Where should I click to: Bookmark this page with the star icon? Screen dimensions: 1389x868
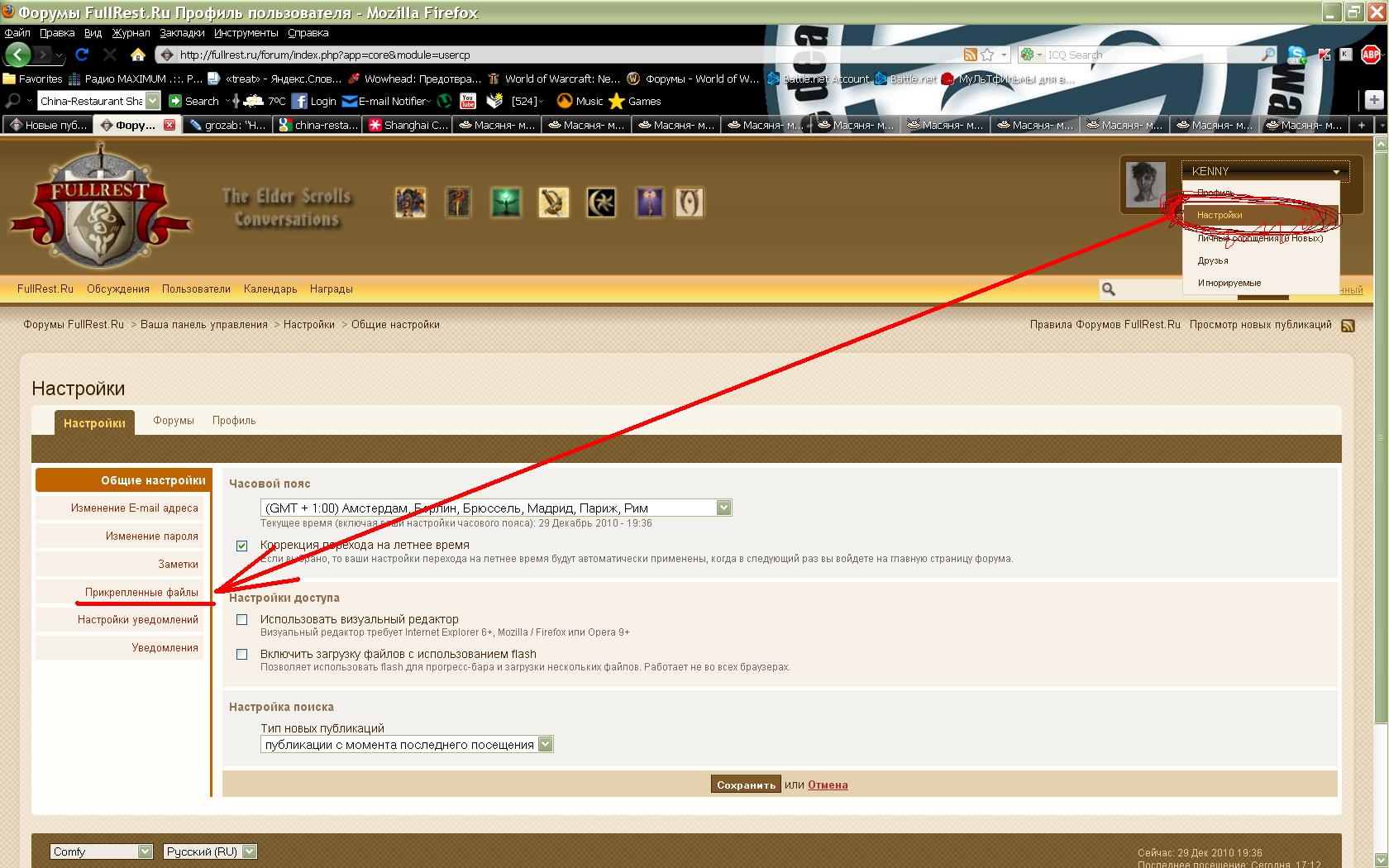(x=987, y=55)
